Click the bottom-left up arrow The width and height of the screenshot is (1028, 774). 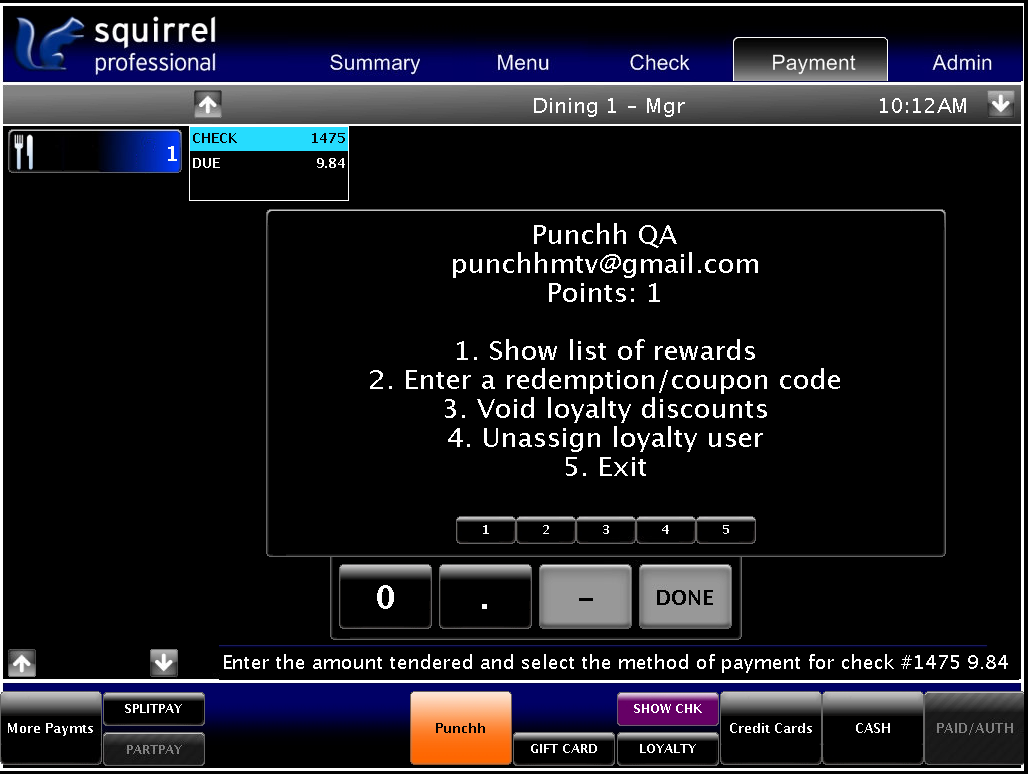pos(22,663)
